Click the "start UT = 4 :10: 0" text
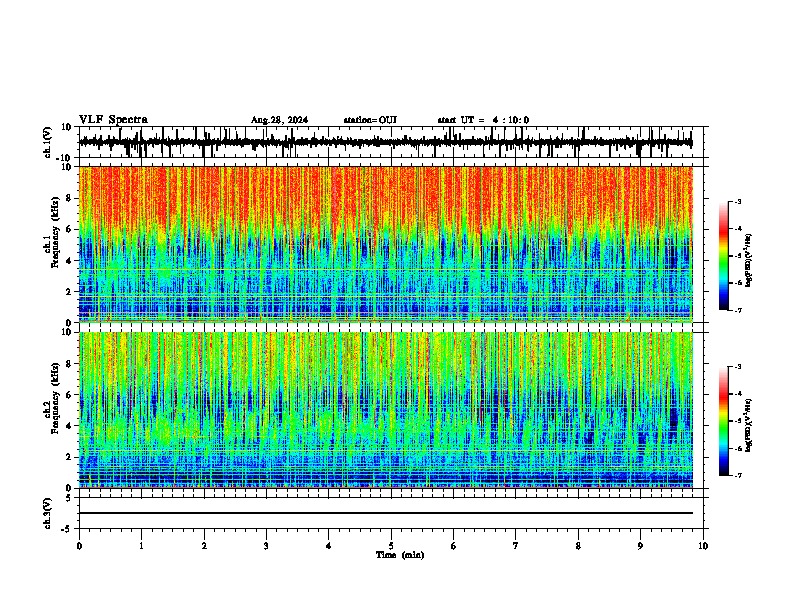Screen dimensions: 792x612 tap(483, 120)
